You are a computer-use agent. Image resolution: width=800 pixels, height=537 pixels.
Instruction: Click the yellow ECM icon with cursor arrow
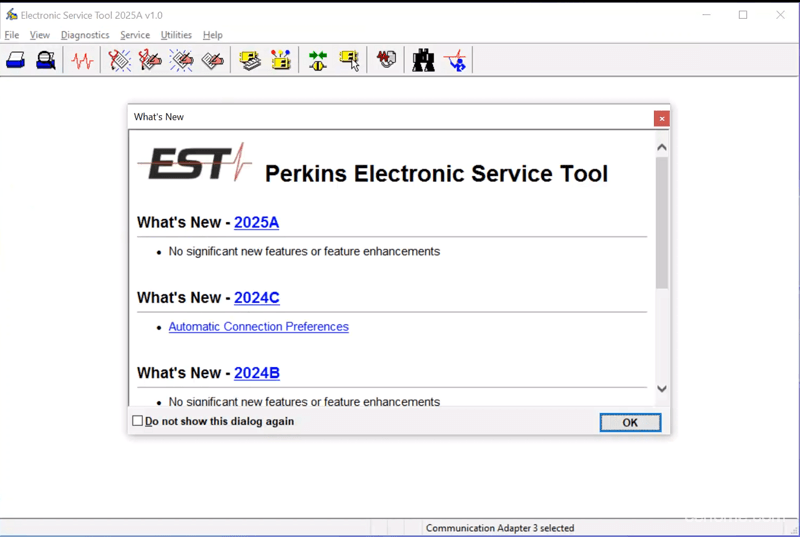pyautogui.click(x=349, y=61)
